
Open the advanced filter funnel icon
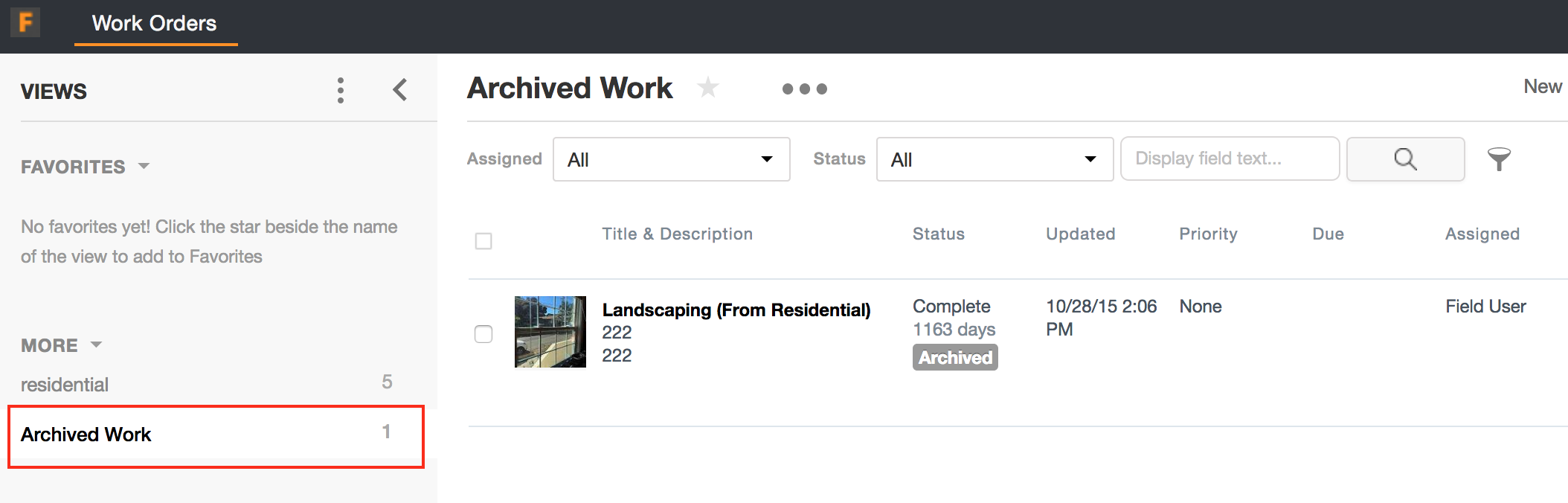coord(1499,159)
